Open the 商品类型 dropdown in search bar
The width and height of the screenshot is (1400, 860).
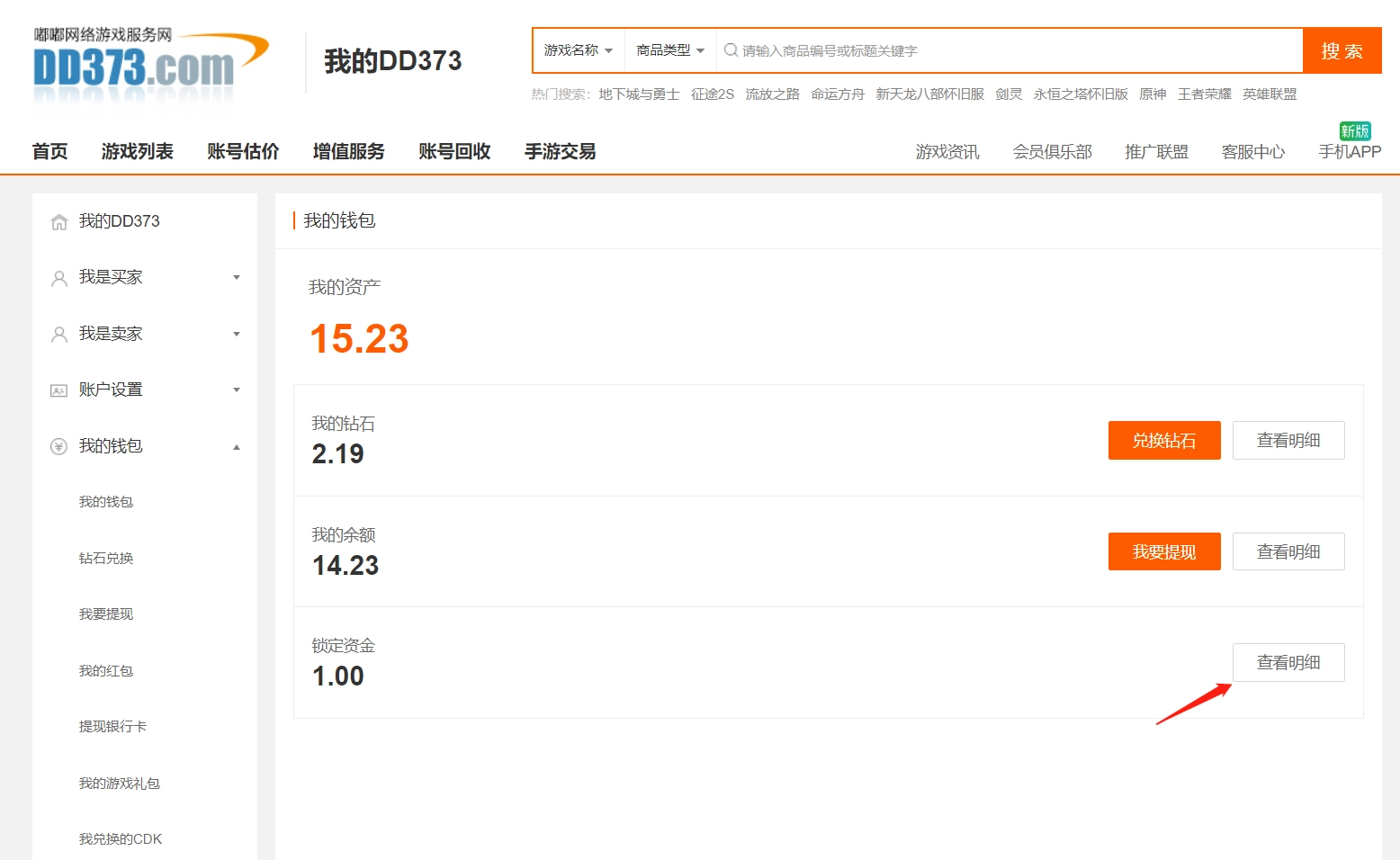(x=670, y=50)
